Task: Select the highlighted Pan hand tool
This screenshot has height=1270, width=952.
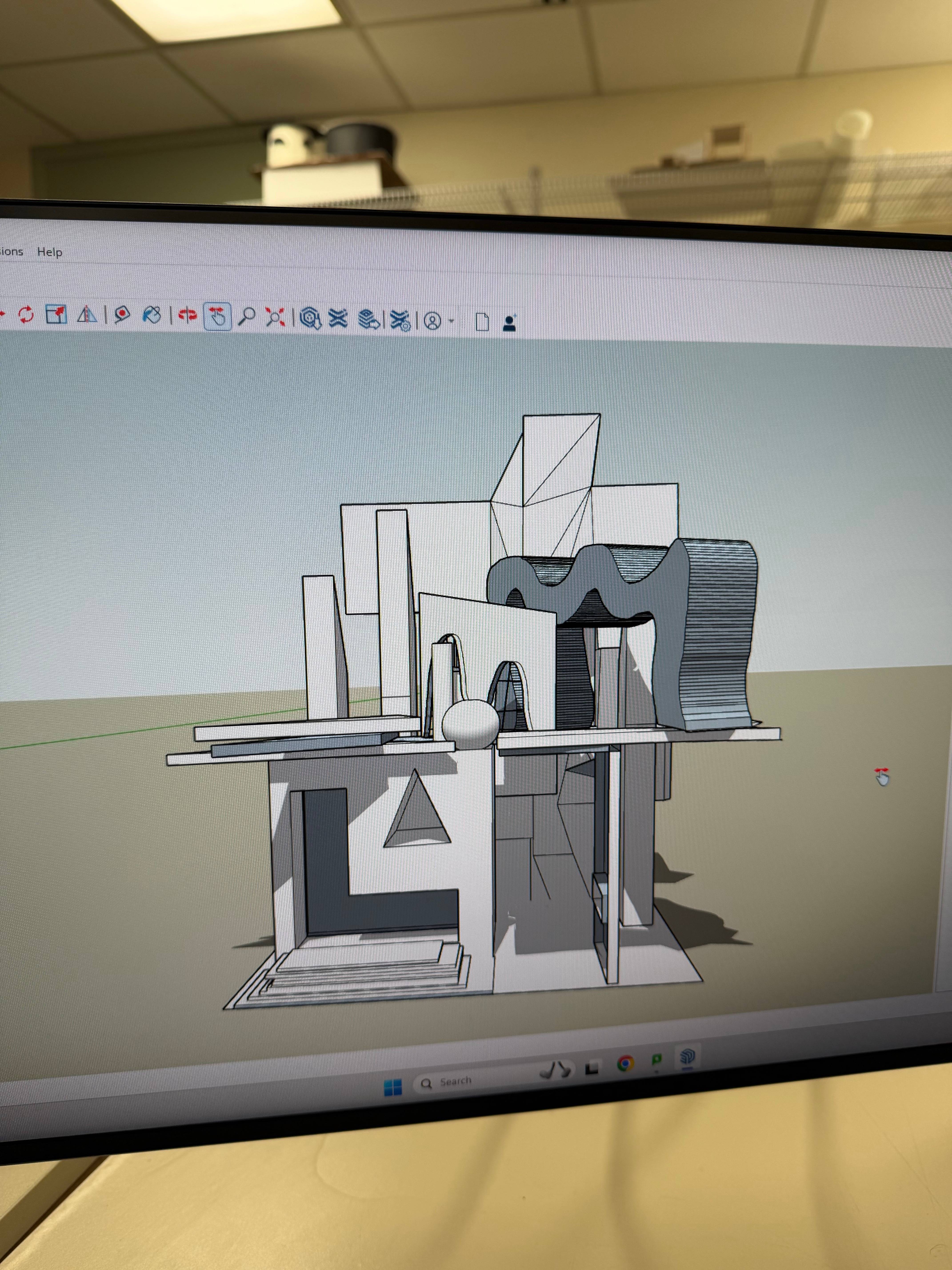Action: (218, 316)
